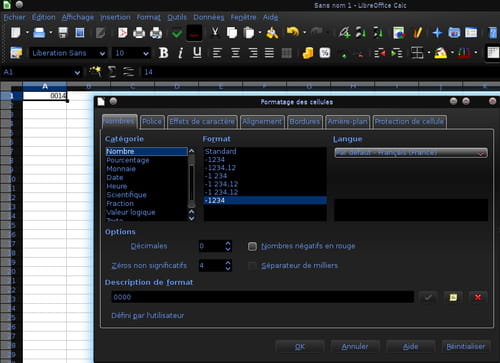Click cell A1 containing 0014
The image size is (500, 363).
coord(45,96)
